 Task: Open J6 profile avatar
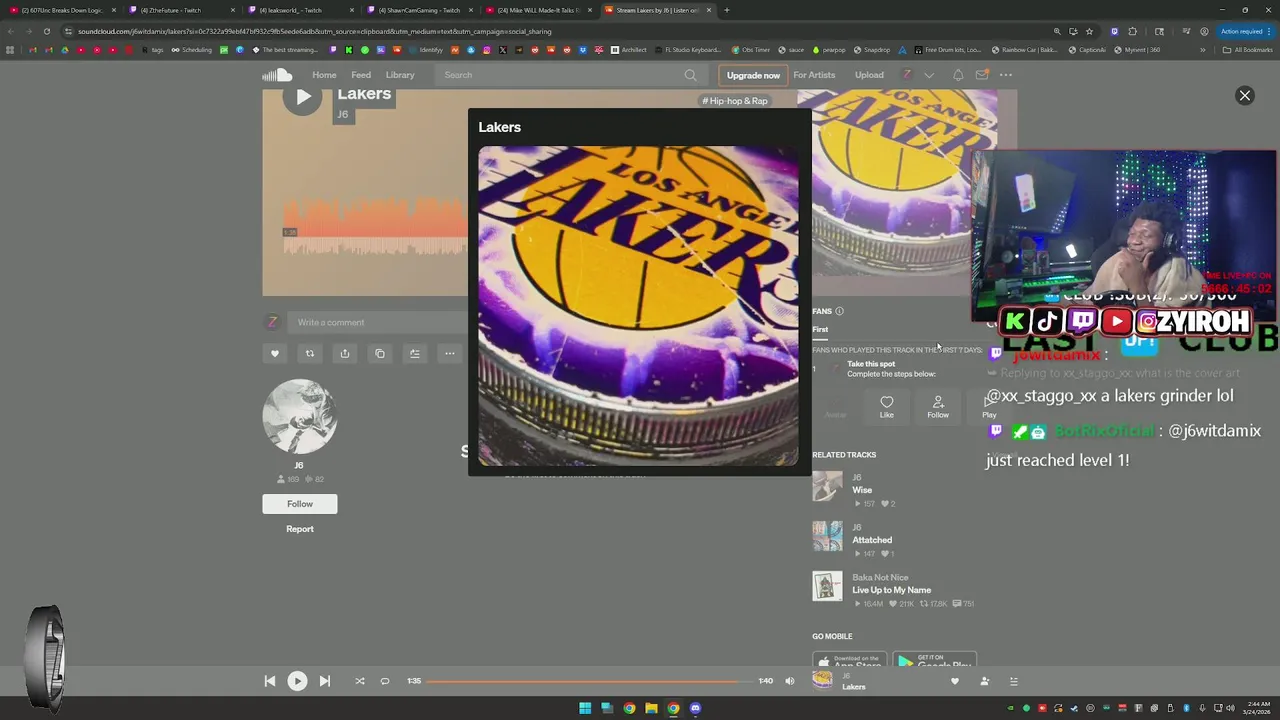coord(300,417)
